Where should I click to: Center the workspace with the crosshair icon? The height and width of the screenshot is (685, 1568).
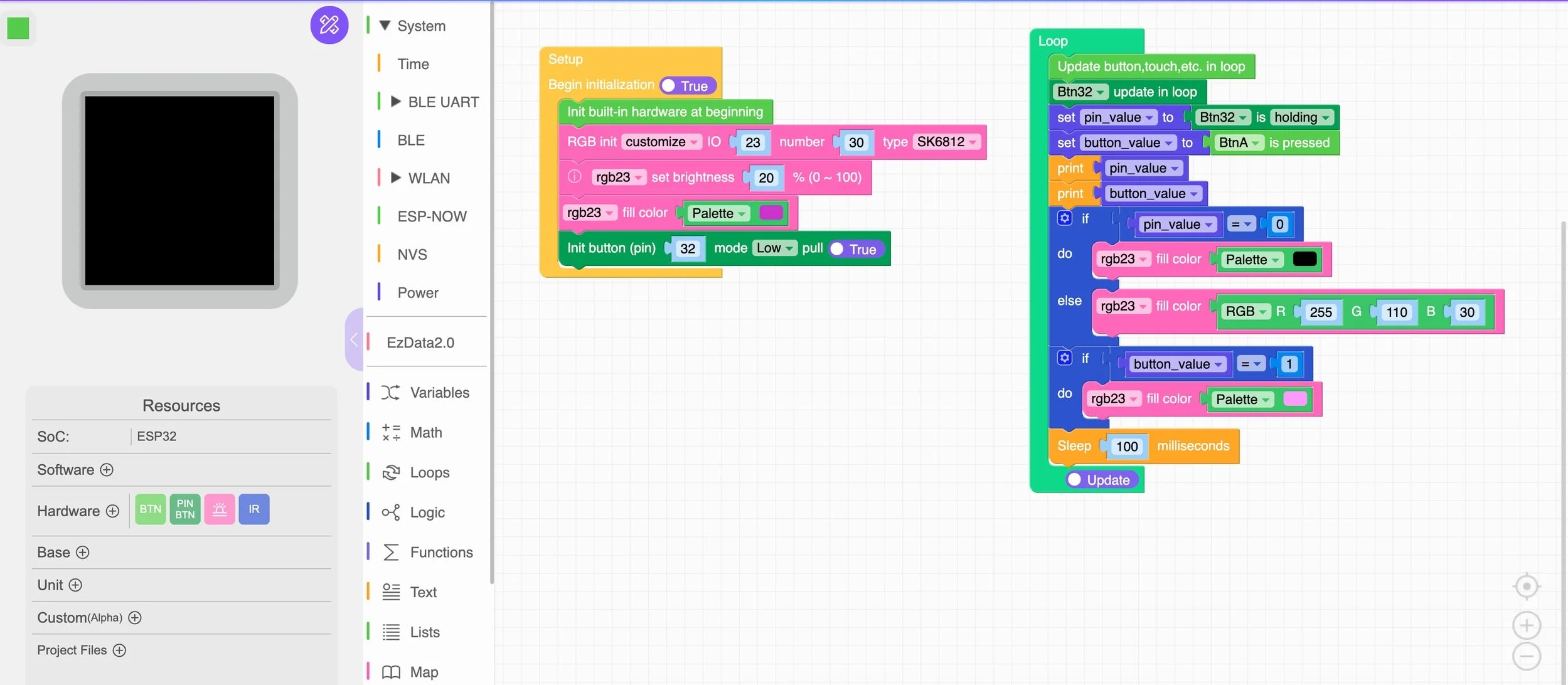(1526, 587)
